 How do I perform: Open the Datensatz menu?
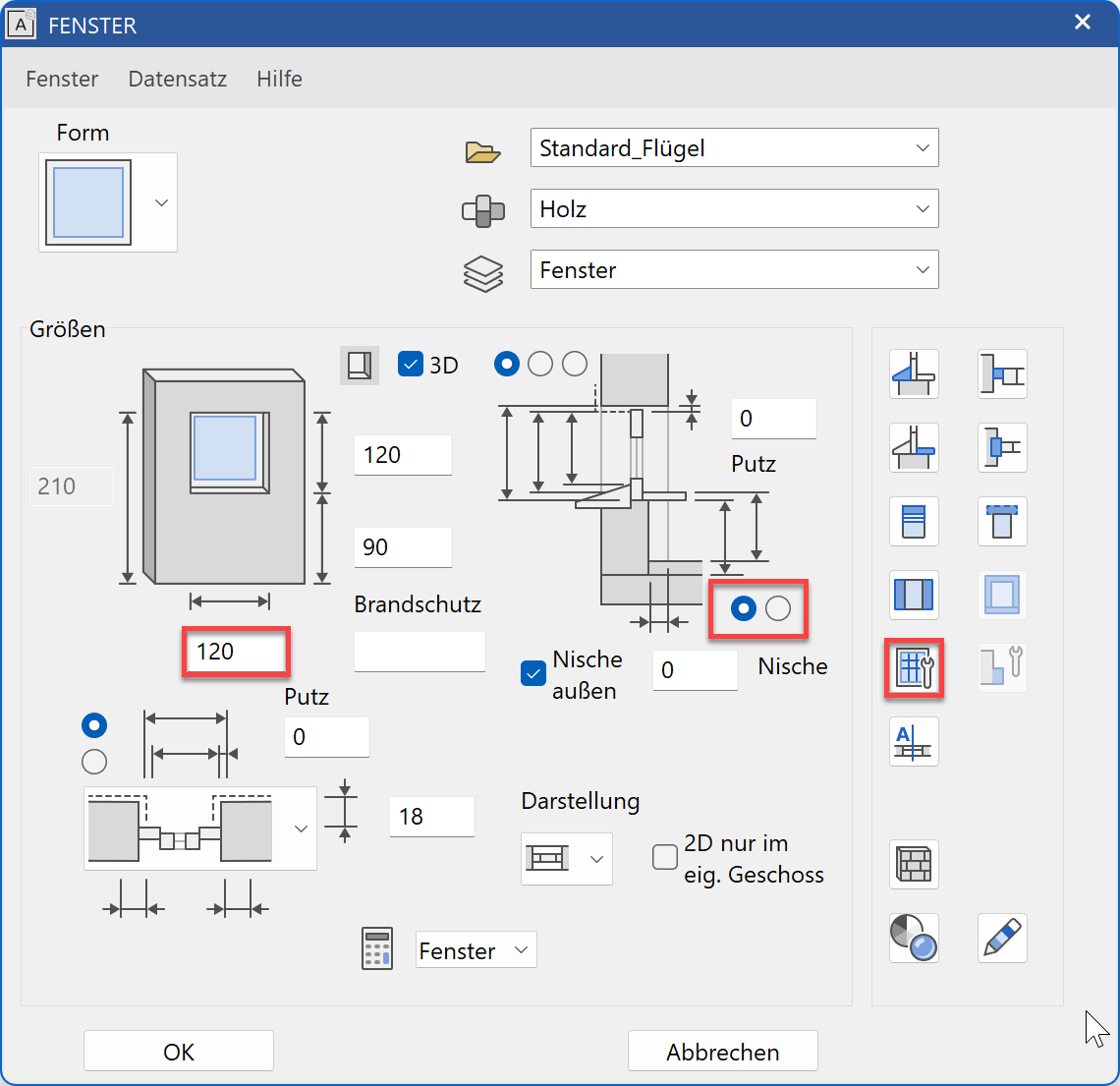177,79
